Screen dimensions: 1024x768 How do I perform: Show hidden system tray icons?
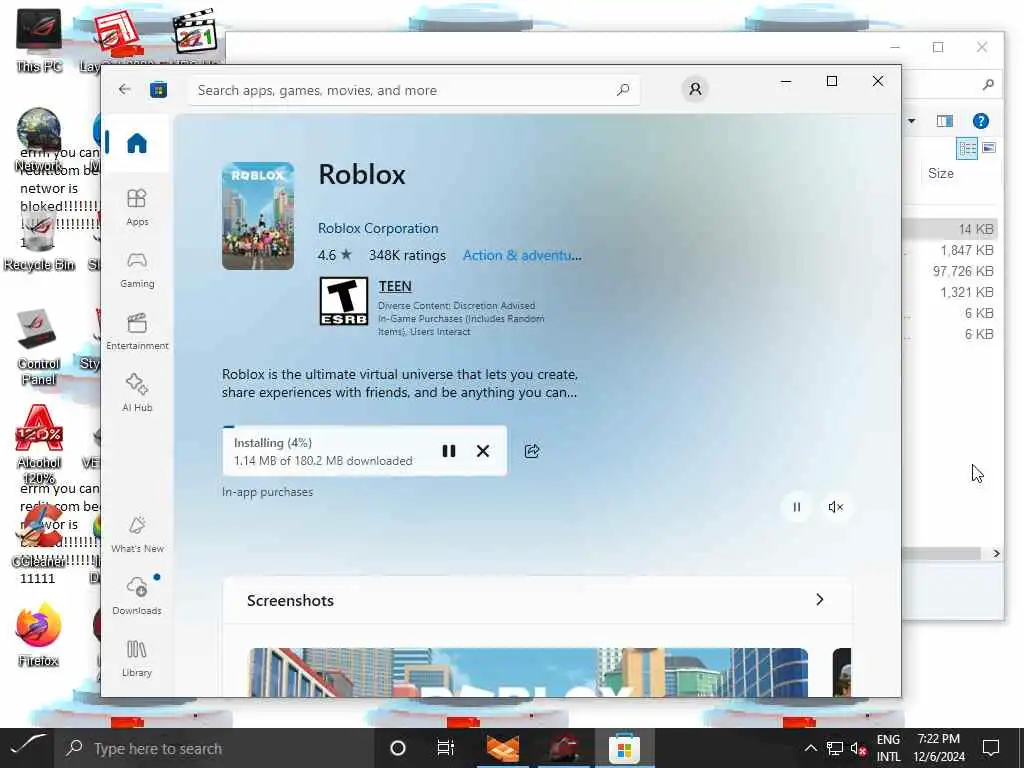pyautogui.click(x=810, y=748)
